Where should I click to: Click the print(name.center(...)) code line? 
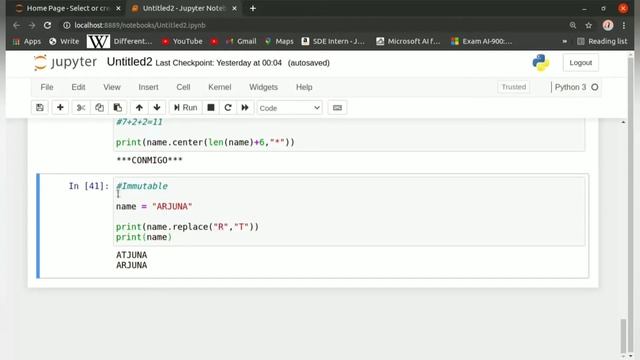[x=205, y=142]
